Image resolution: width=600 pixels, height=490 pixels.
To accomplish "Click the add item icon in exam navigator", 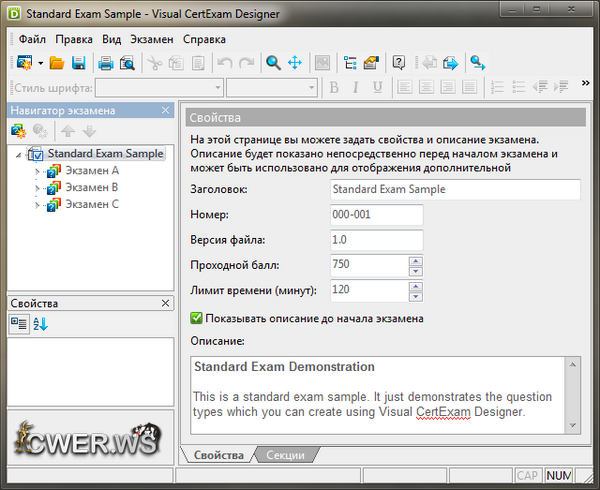I will [x=18, y=131].
